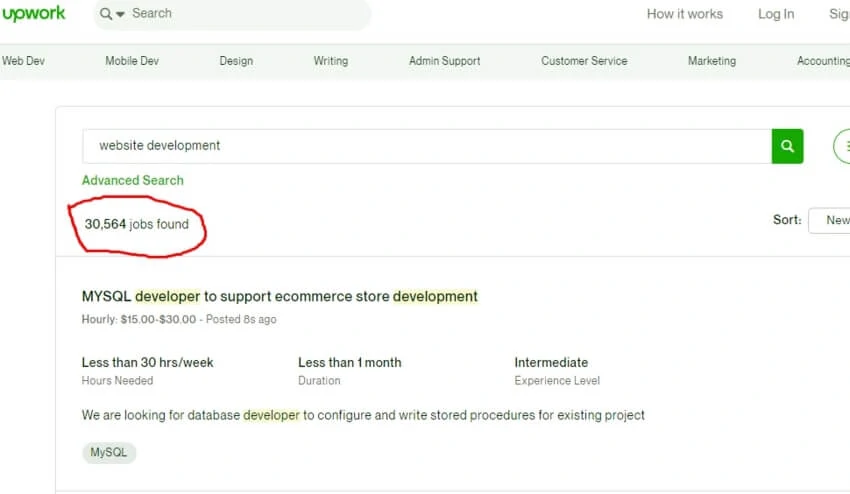This screenshot has width=850, height=494.
Task: Click the Intermediate experience level text
Action: pos(551,362)
